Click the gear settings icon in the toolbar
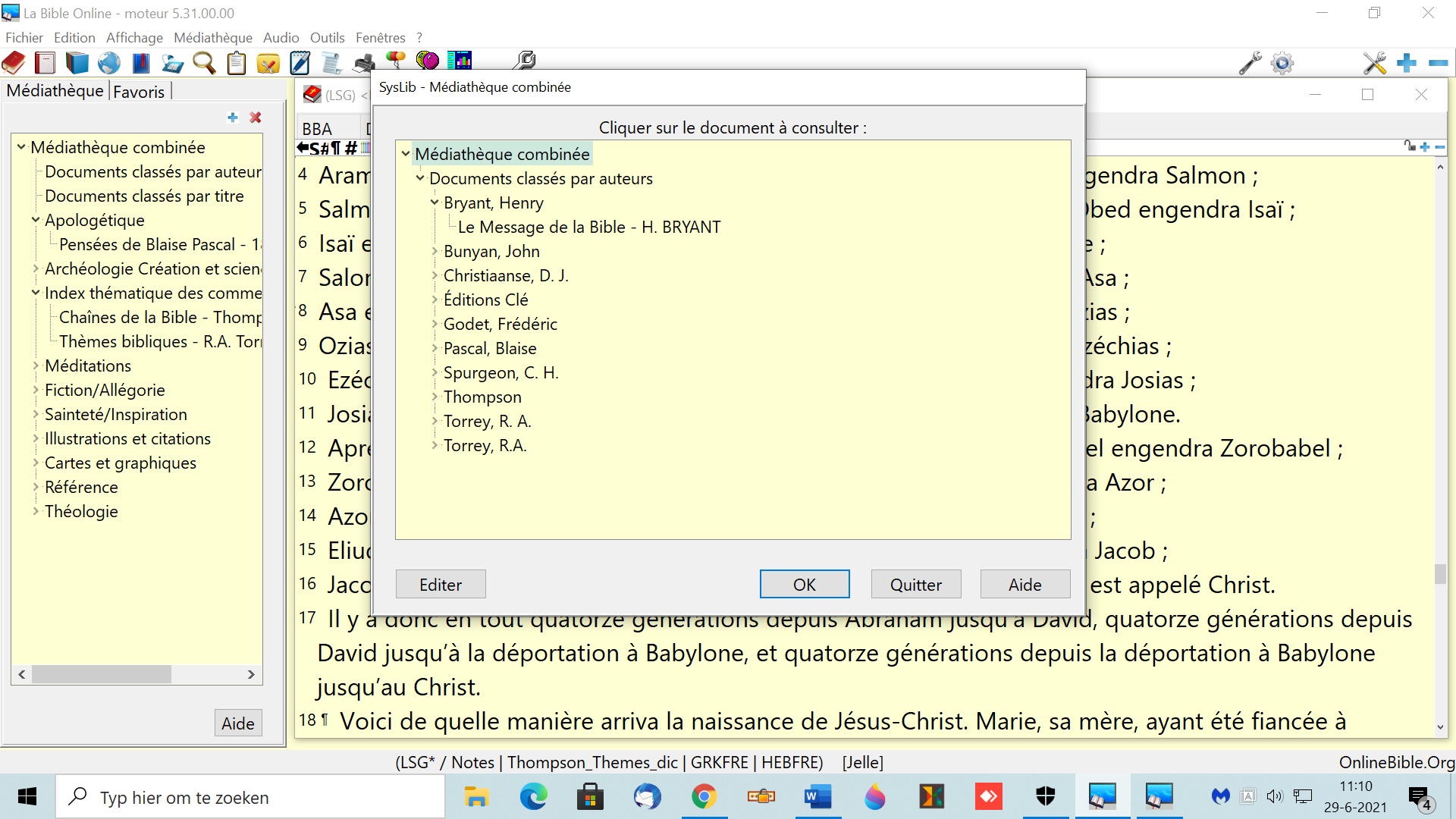Screen dimensions: 1456x819 click(1282, 63)
